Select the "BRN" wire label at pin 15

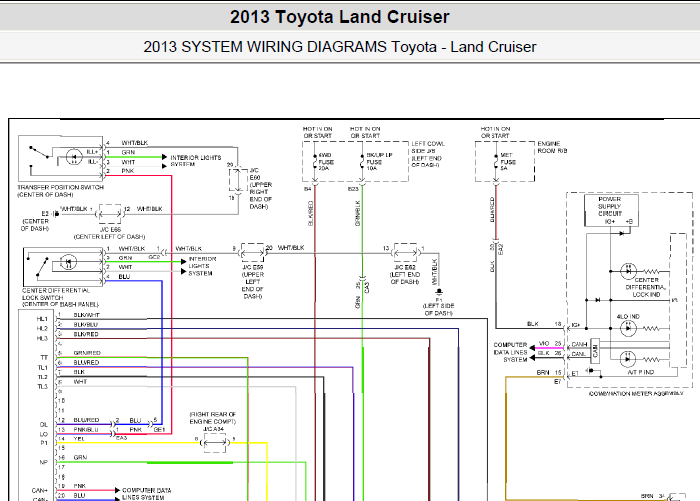pos(543,372)
